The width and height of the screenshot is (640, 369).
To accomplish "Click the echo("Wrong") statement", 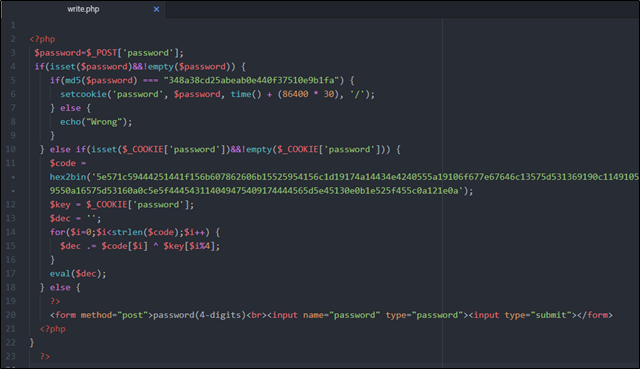I will 96,122.
